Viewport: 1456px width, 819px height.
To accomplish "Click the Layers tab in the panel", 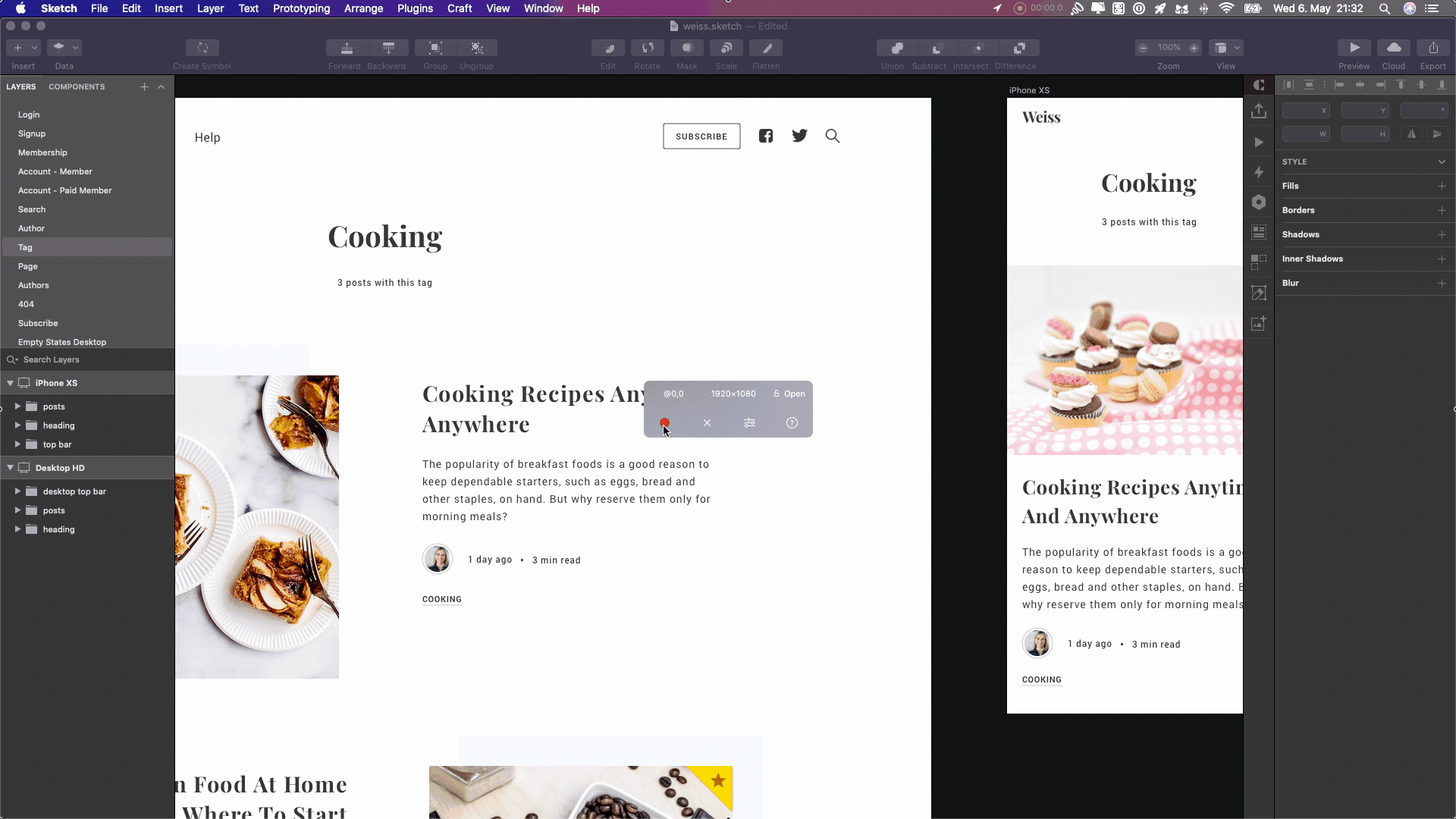I will coord(21,86).
